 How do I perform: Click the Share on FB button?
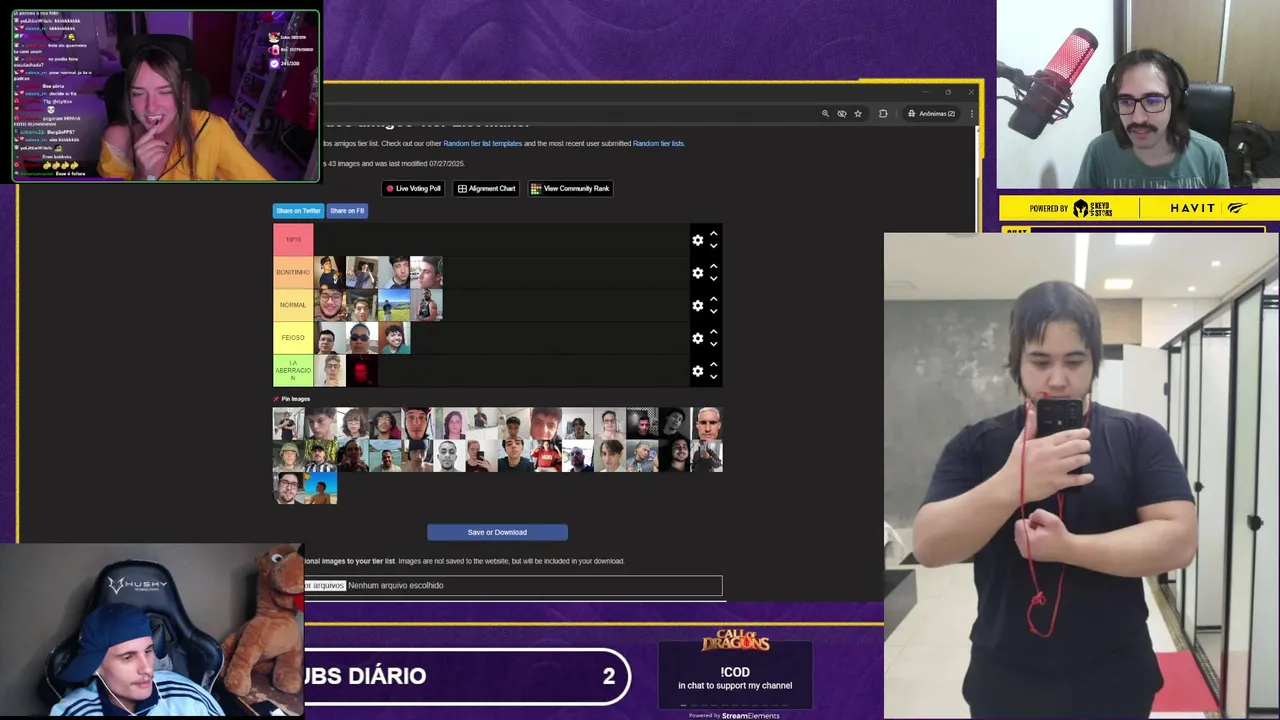click(347, 211)
